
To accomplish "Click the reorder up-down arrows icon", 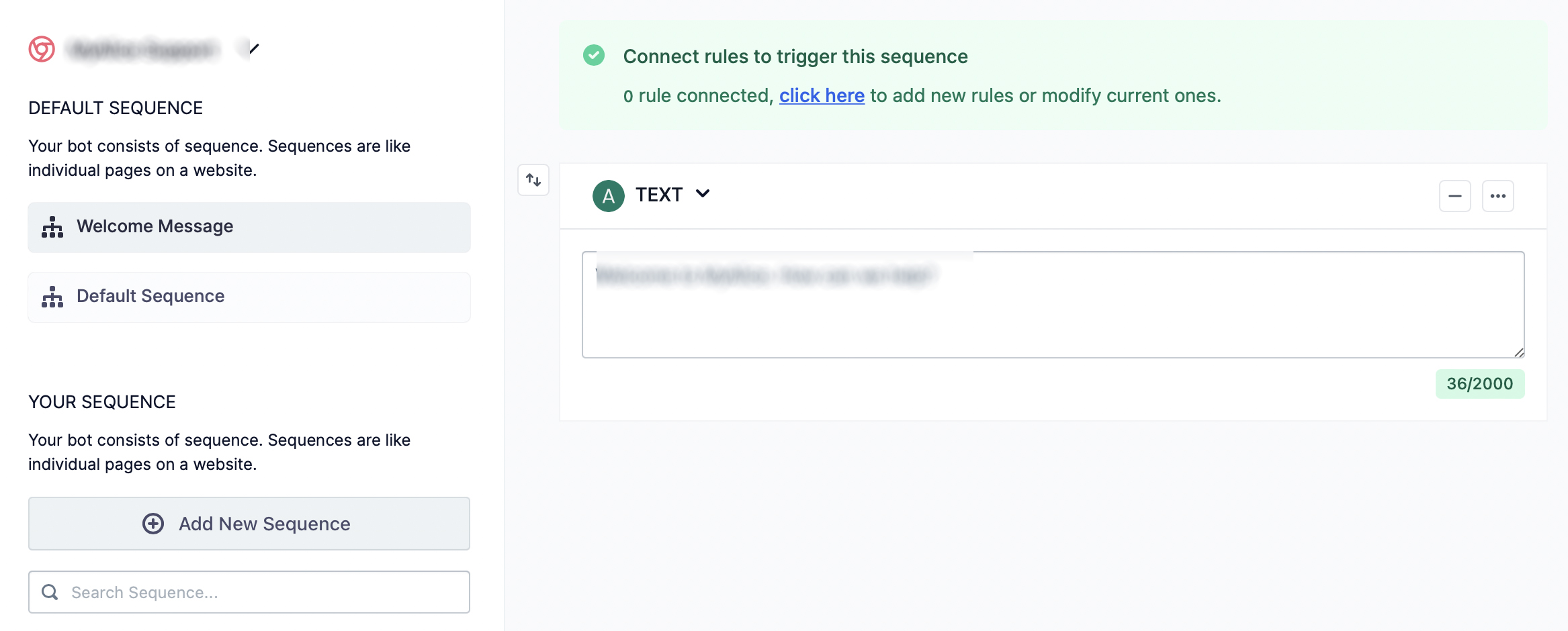I will coord(533,180).
